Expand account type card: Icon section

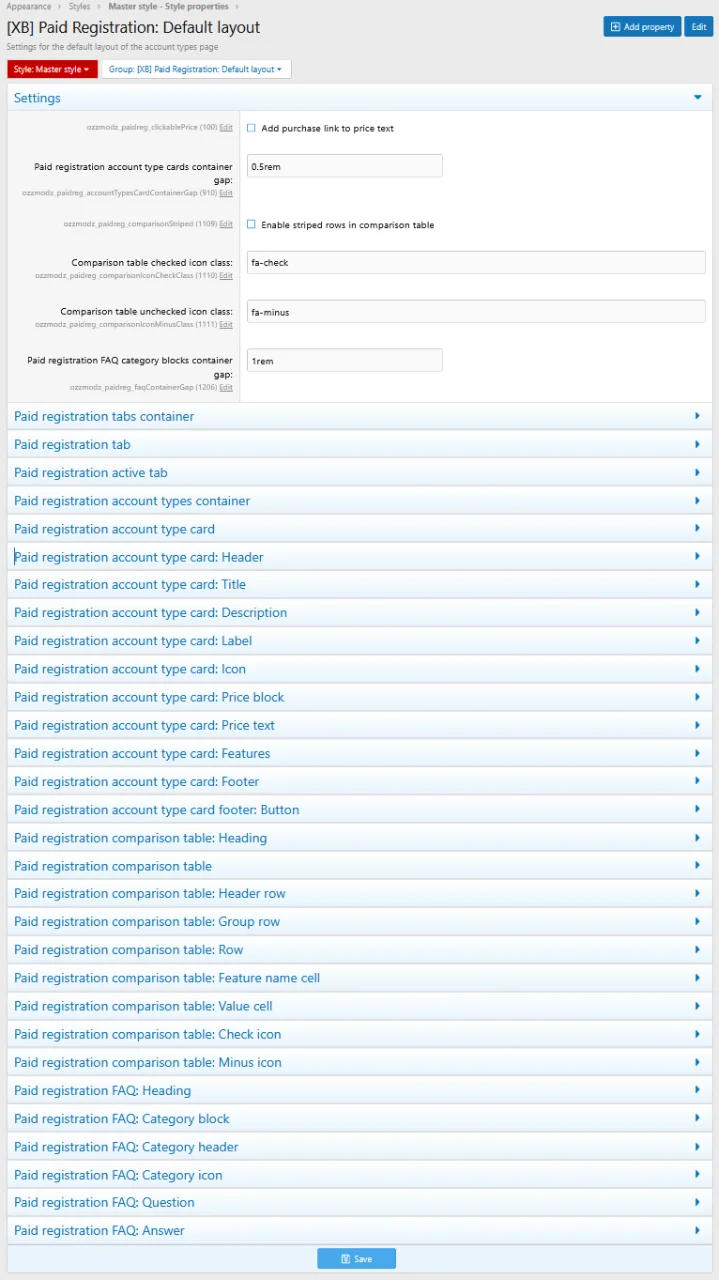point(360,669)
